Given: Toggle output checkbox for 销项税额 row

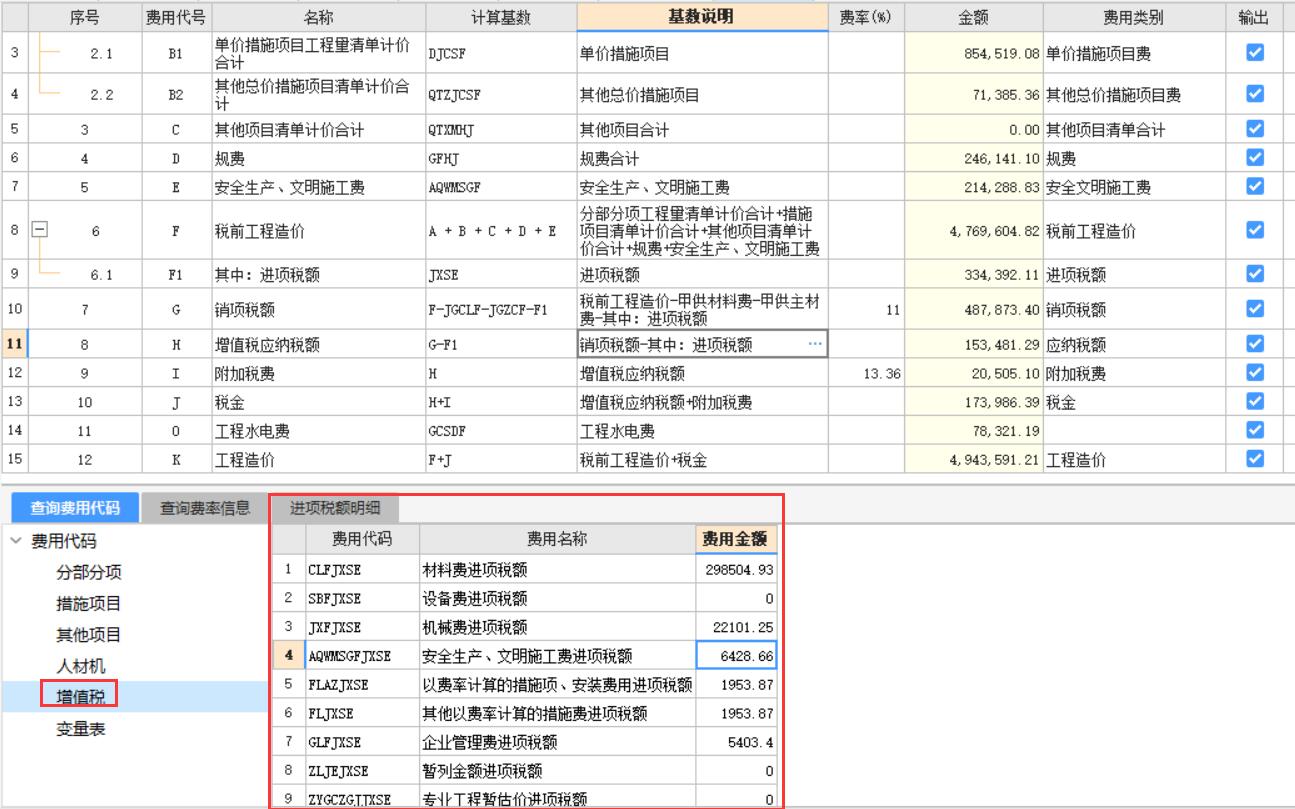Looking at the screenshot, I should tap(1255, 309).
